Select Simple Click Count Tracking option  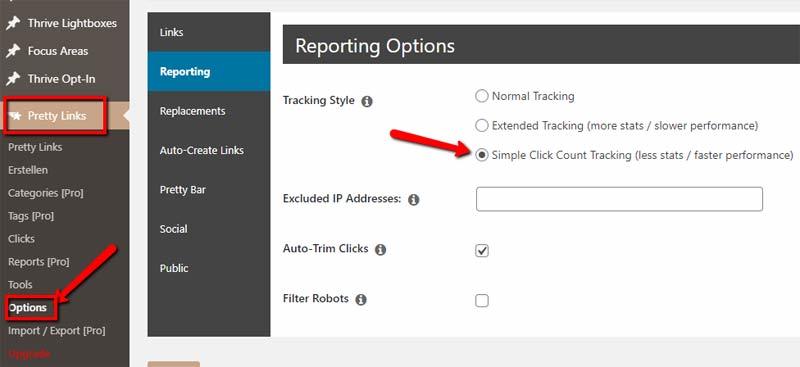(482, 155)
